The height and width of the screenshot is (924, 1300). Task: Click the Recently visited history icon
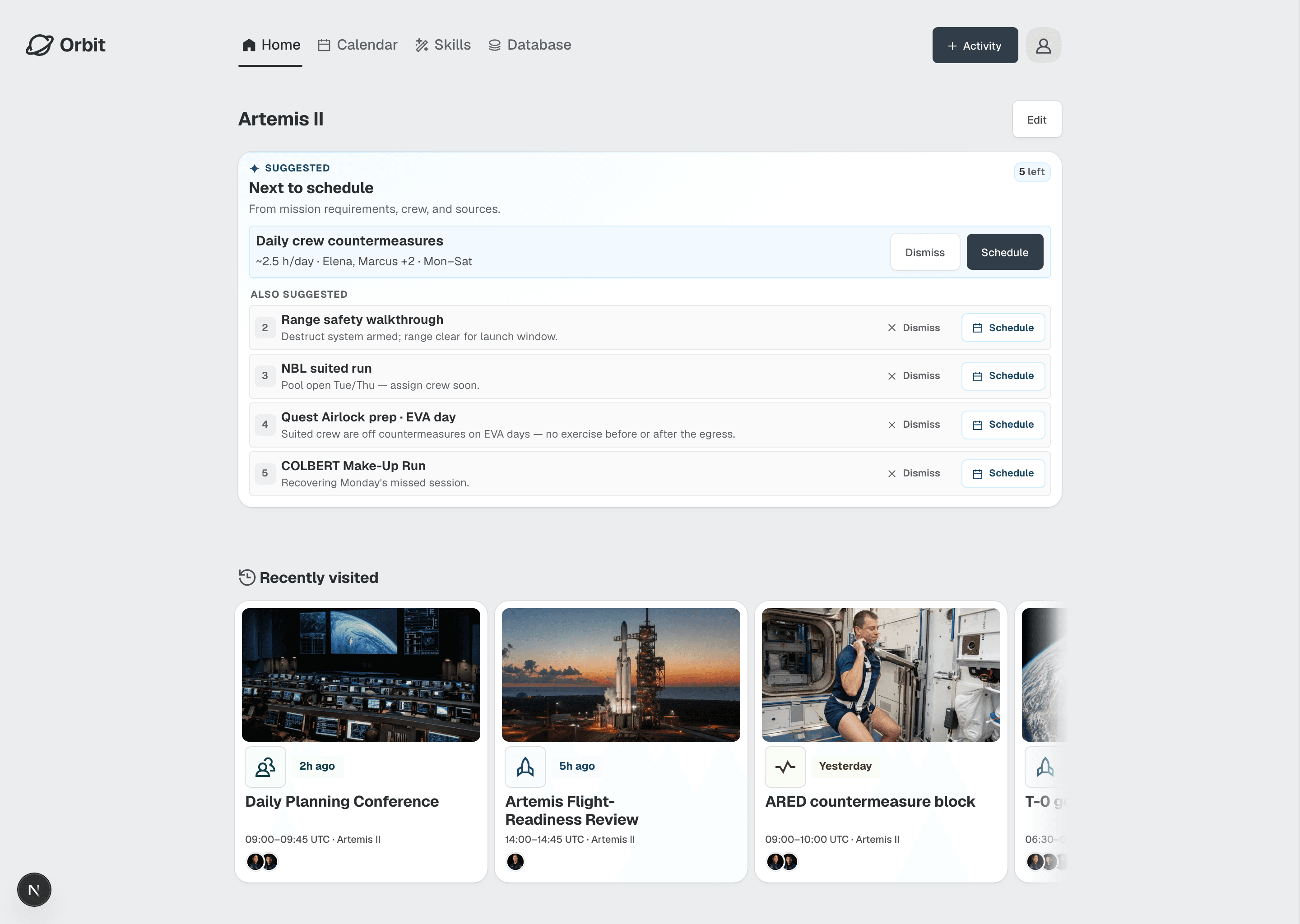[246, 577]
